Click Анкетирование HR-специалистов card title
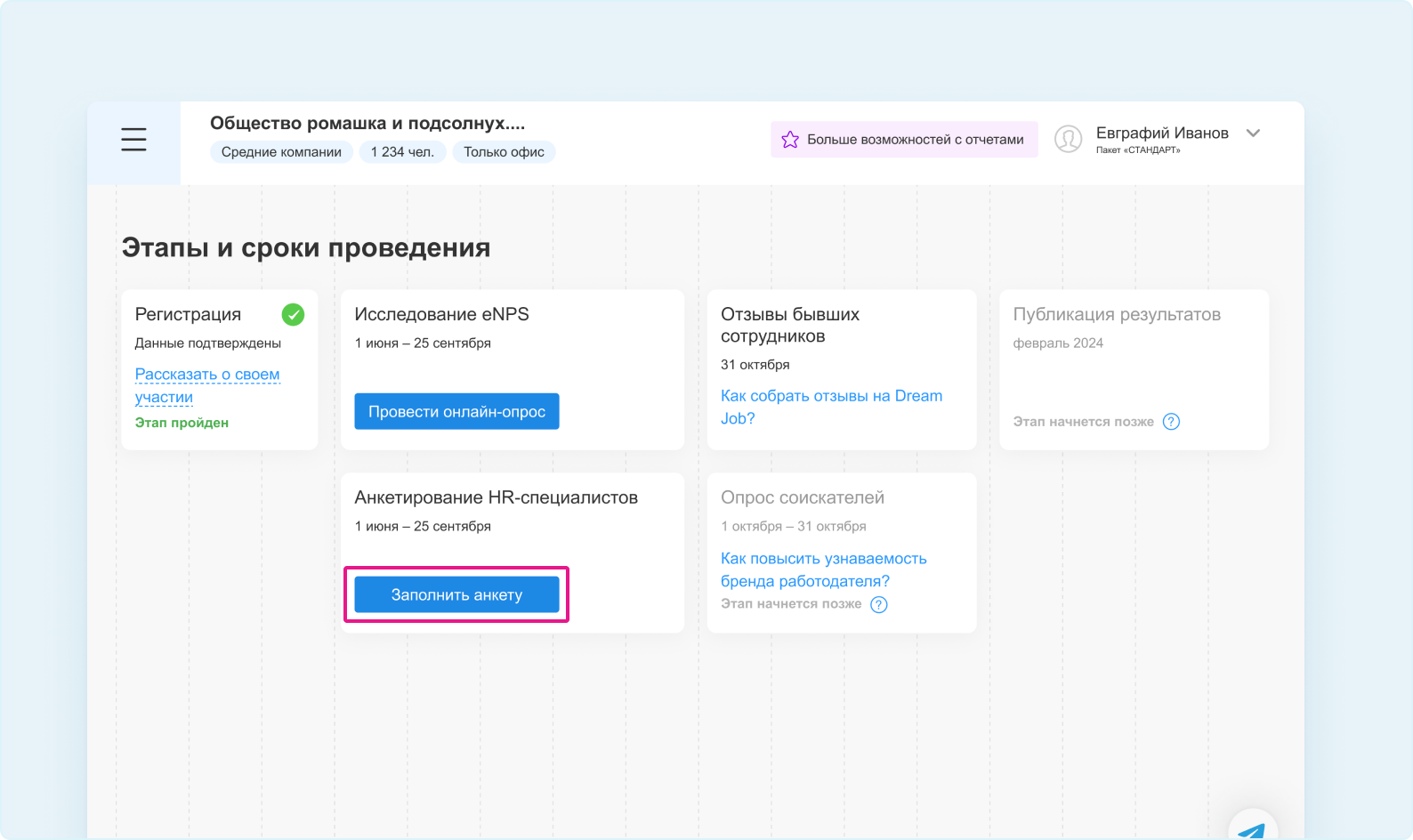 [496, 497]
